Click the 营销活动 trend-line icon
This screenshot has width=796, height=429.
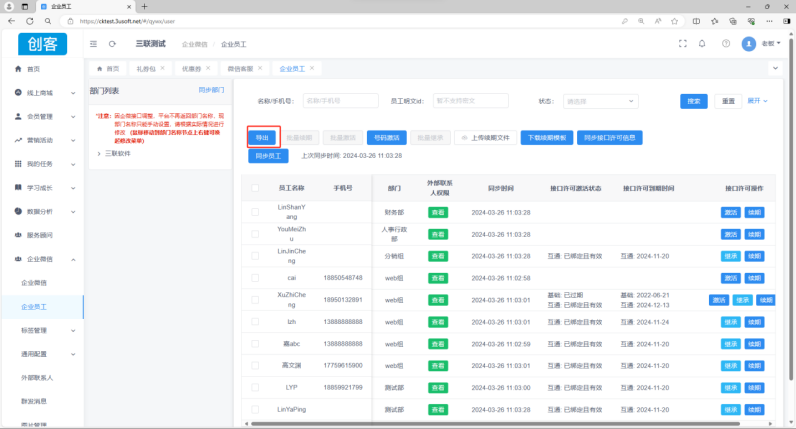coord(18,140)
